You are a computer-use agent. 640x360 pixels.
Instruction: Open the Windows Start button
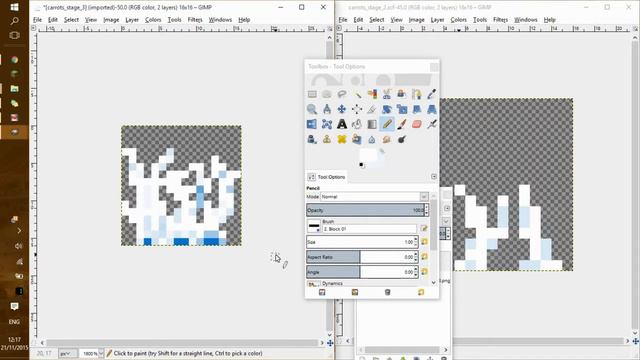click(14, 7)
